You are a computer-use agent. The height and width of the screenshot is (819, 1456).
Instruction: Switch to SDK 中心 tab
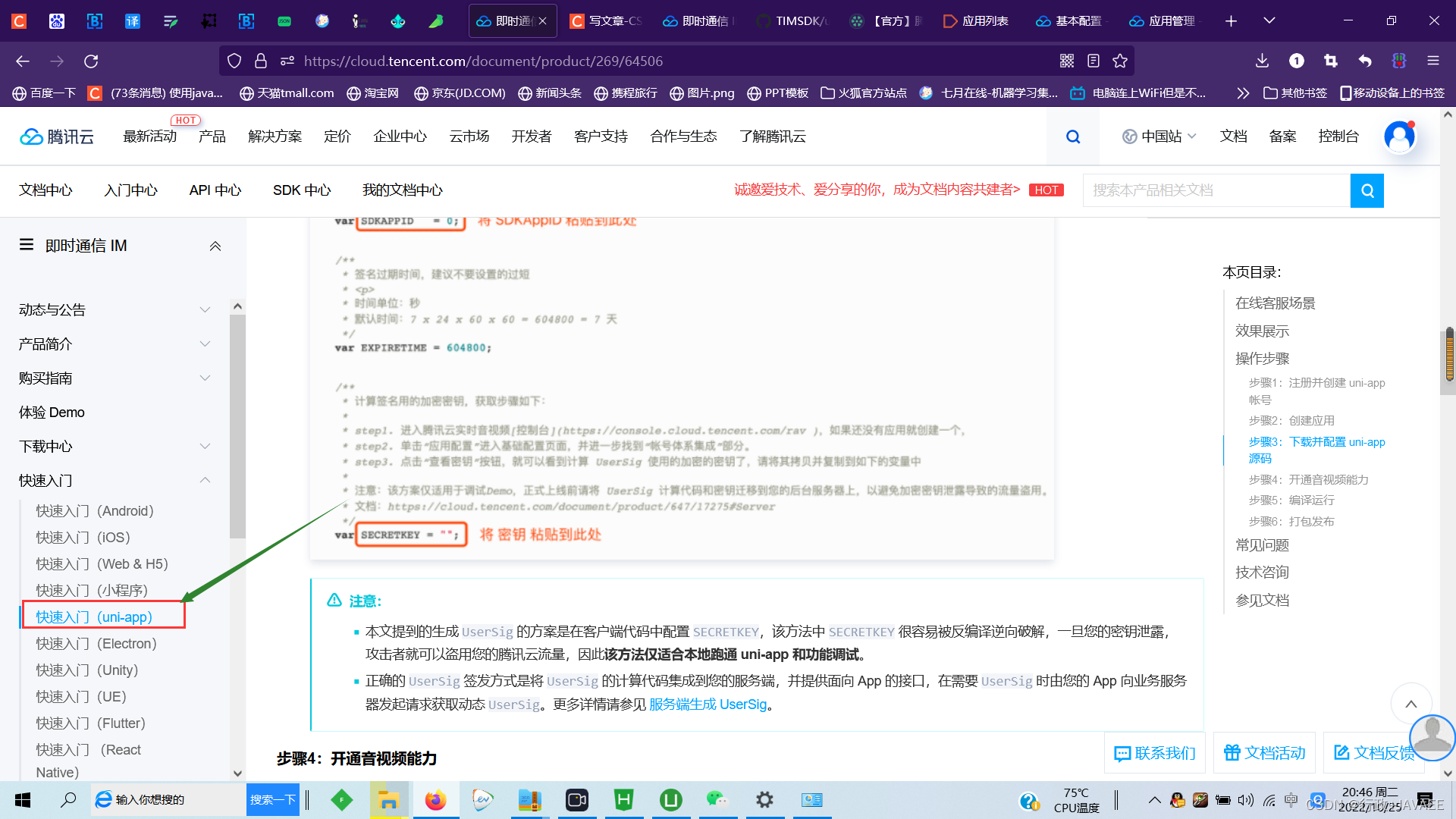pos(302,190)
